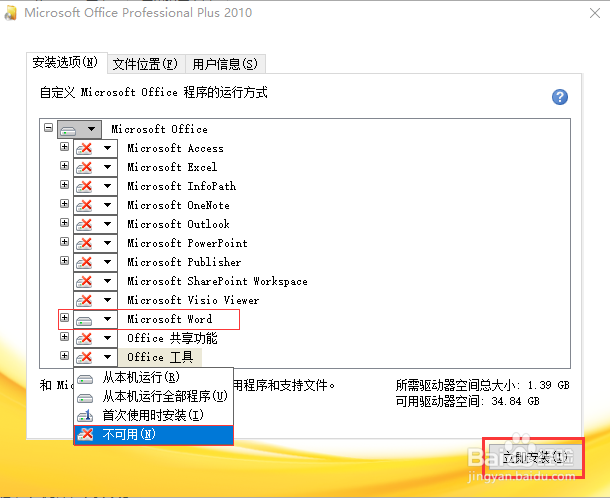Open install-state dropdown for SharePoint Workspace
610x498 pixels.
click(95, 281)
